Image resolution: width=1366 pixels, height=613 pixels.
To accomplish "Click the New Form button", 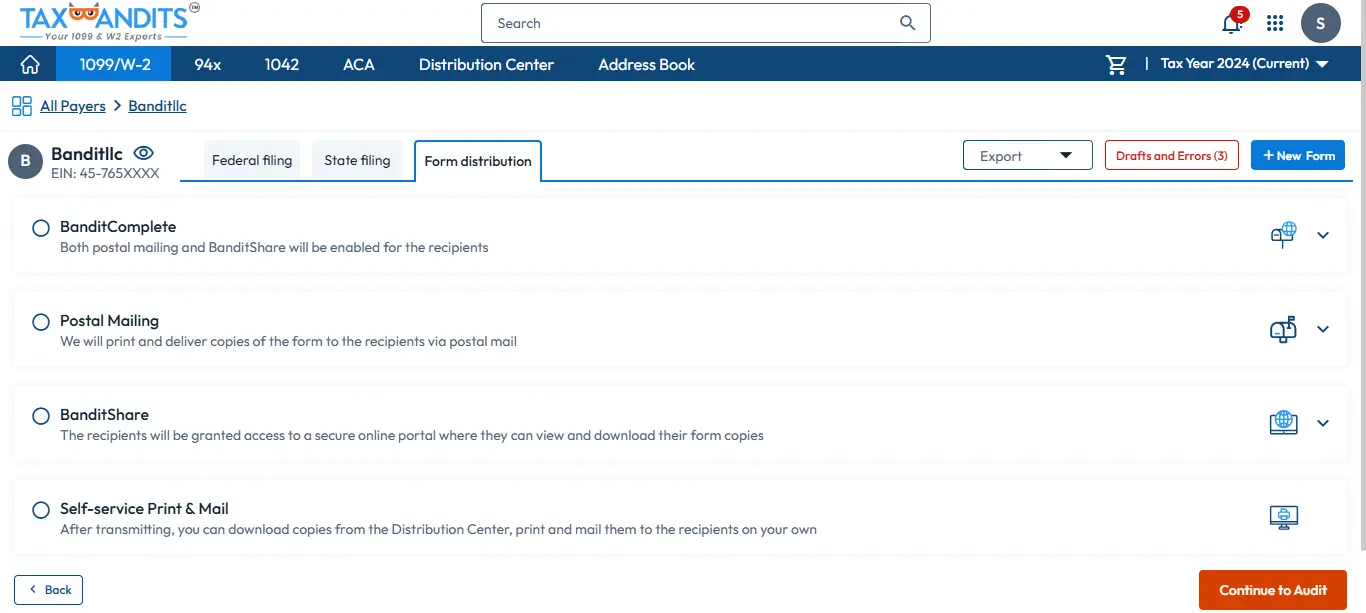I will point(1298,155).
